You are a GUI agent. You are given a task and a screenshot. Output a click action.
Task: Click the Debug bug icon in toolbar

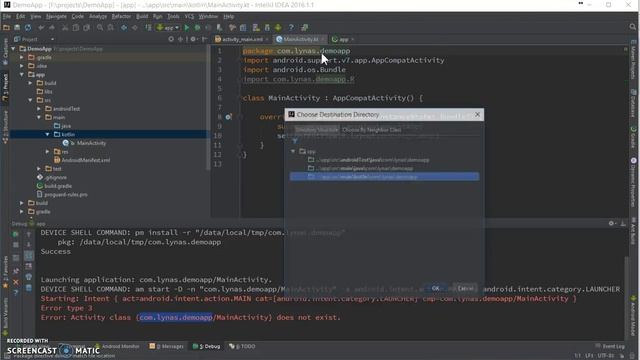click(197, 27)
